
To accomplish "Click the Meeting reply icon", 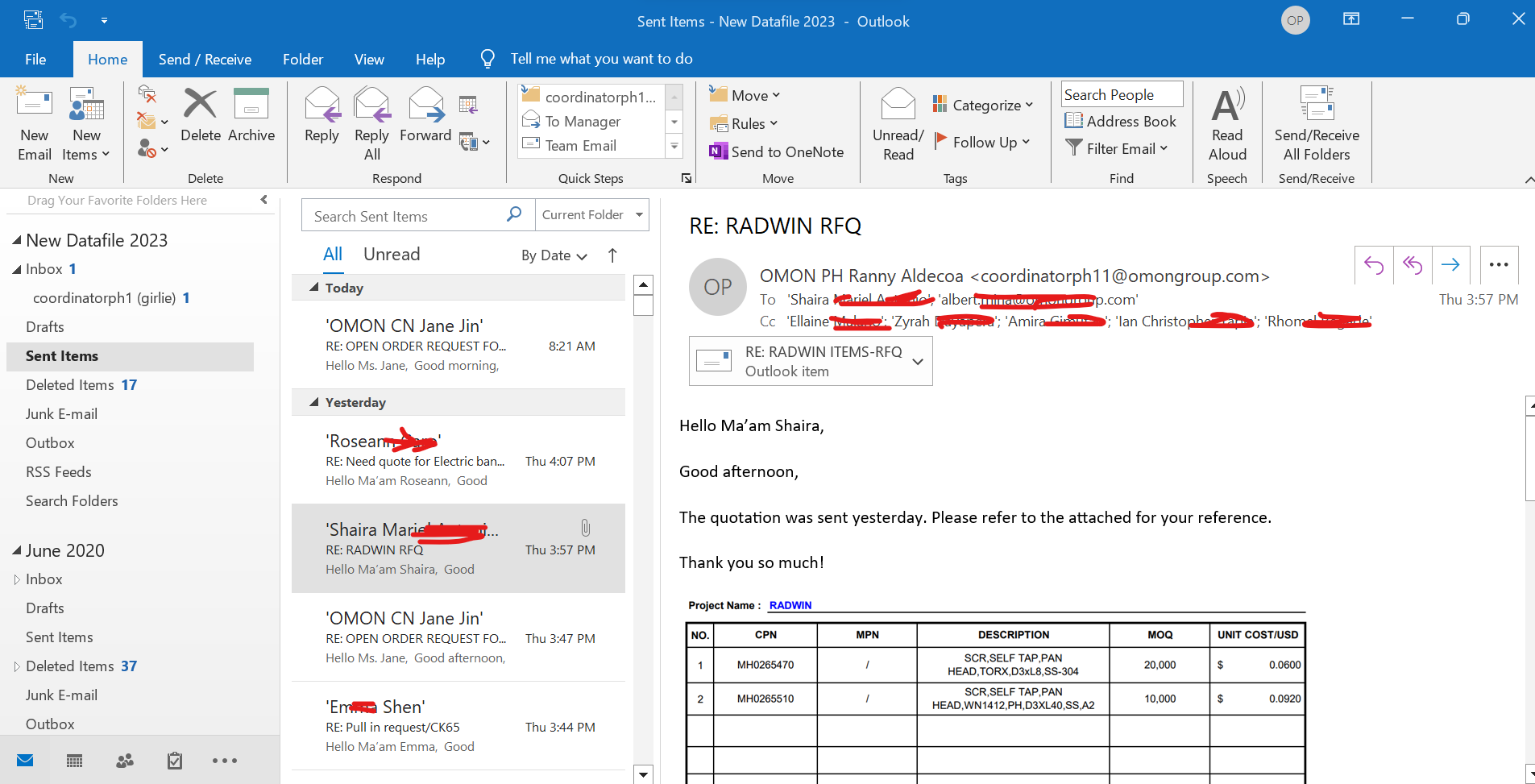I will (x=468, y=104).
